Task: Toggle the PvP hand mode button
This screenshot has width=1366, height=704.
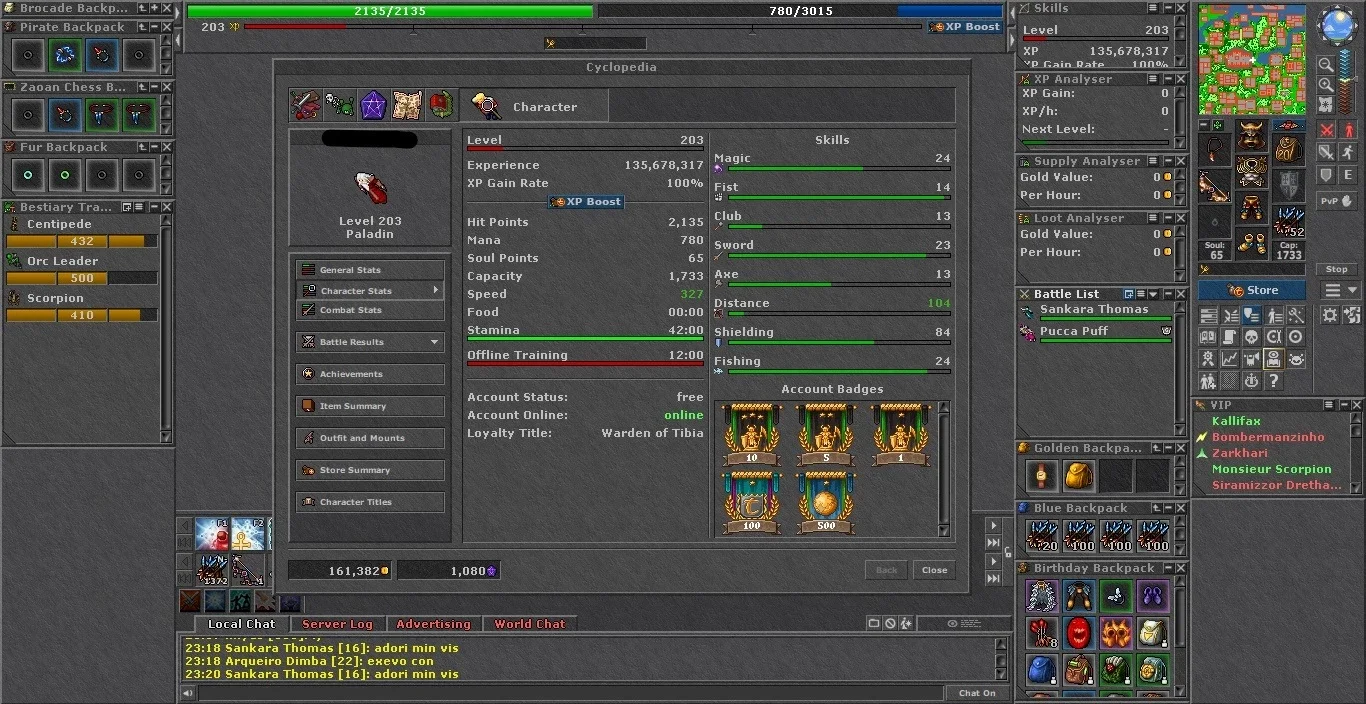Action: tap(1337, 200)
